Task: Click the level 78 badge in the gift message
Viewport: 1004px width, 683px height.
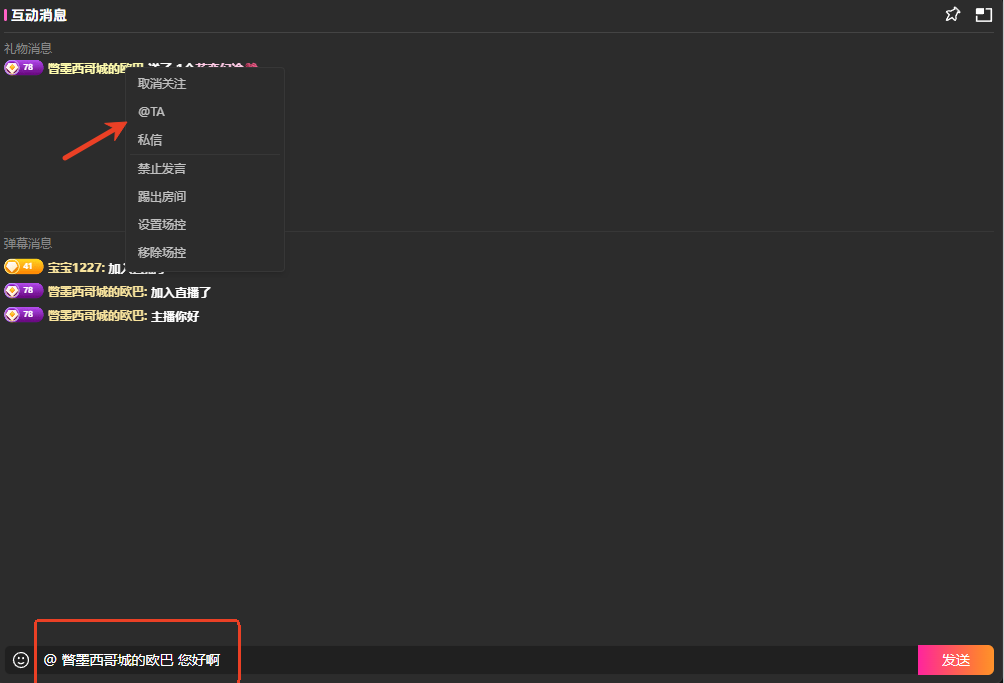Action: point(23,68)
